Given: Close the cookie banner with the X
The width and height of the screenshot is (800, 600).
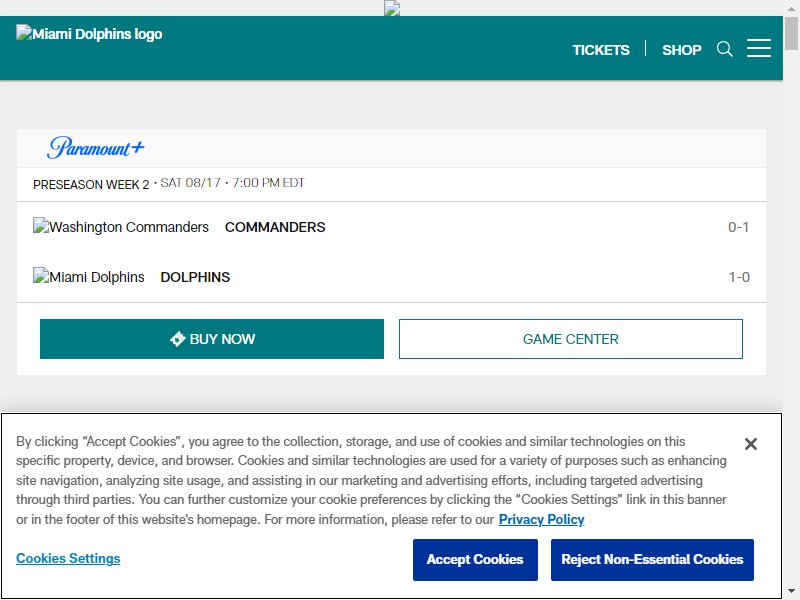Looking at the screenshot, I should (x=751, y=444).
